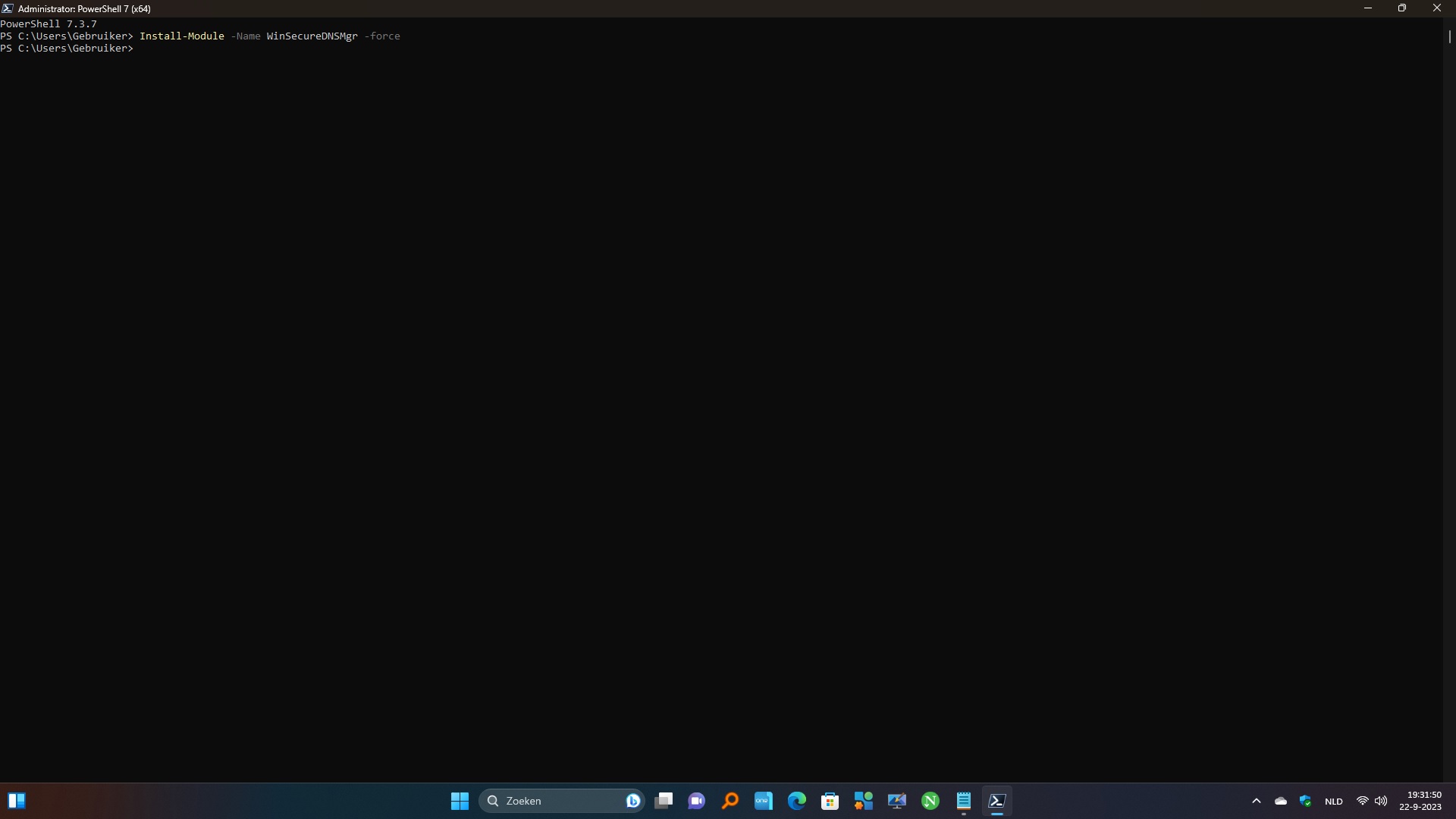
Task: Open Bing chat icon in search box
Action: (x=633, y=801)
